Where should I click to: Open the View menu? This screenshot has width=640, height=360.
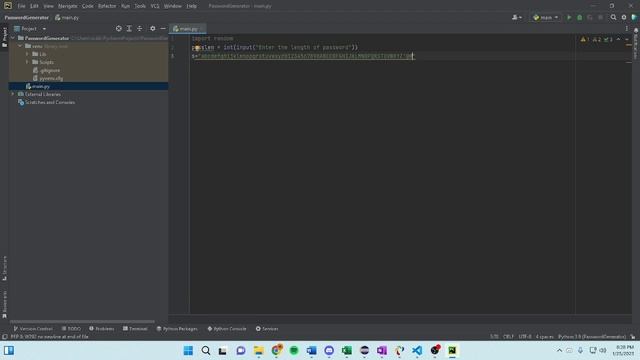[48, 6]
